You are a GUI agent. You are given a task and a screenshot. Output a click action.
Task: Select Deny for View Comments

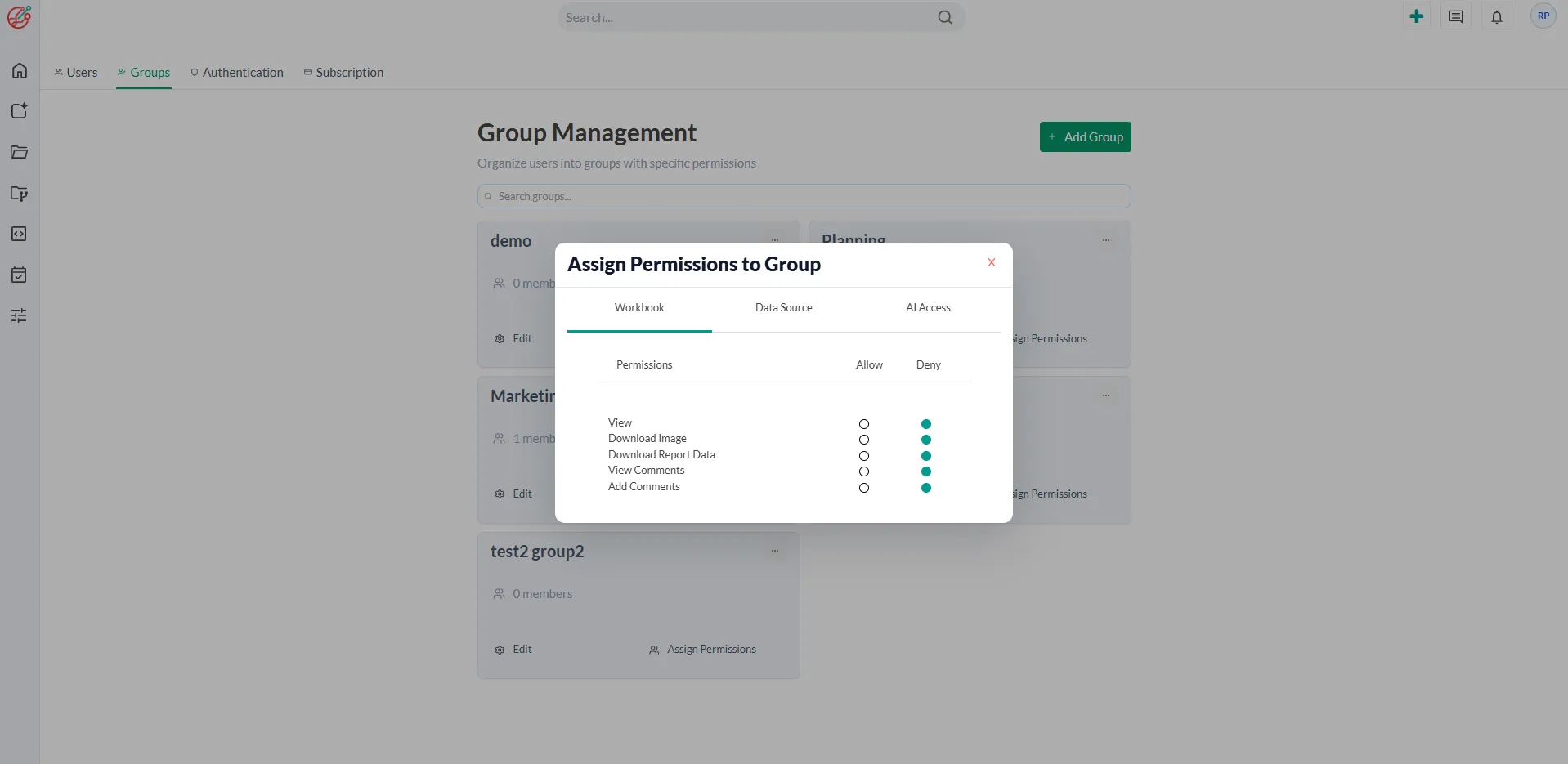pos(926,471)
